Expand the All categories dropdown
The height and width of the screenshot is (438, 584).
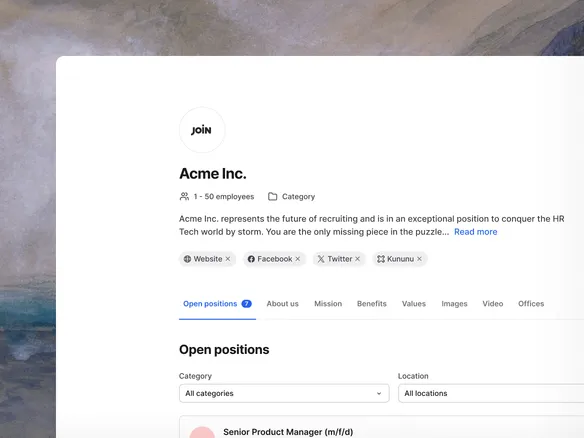coord(284,393)
